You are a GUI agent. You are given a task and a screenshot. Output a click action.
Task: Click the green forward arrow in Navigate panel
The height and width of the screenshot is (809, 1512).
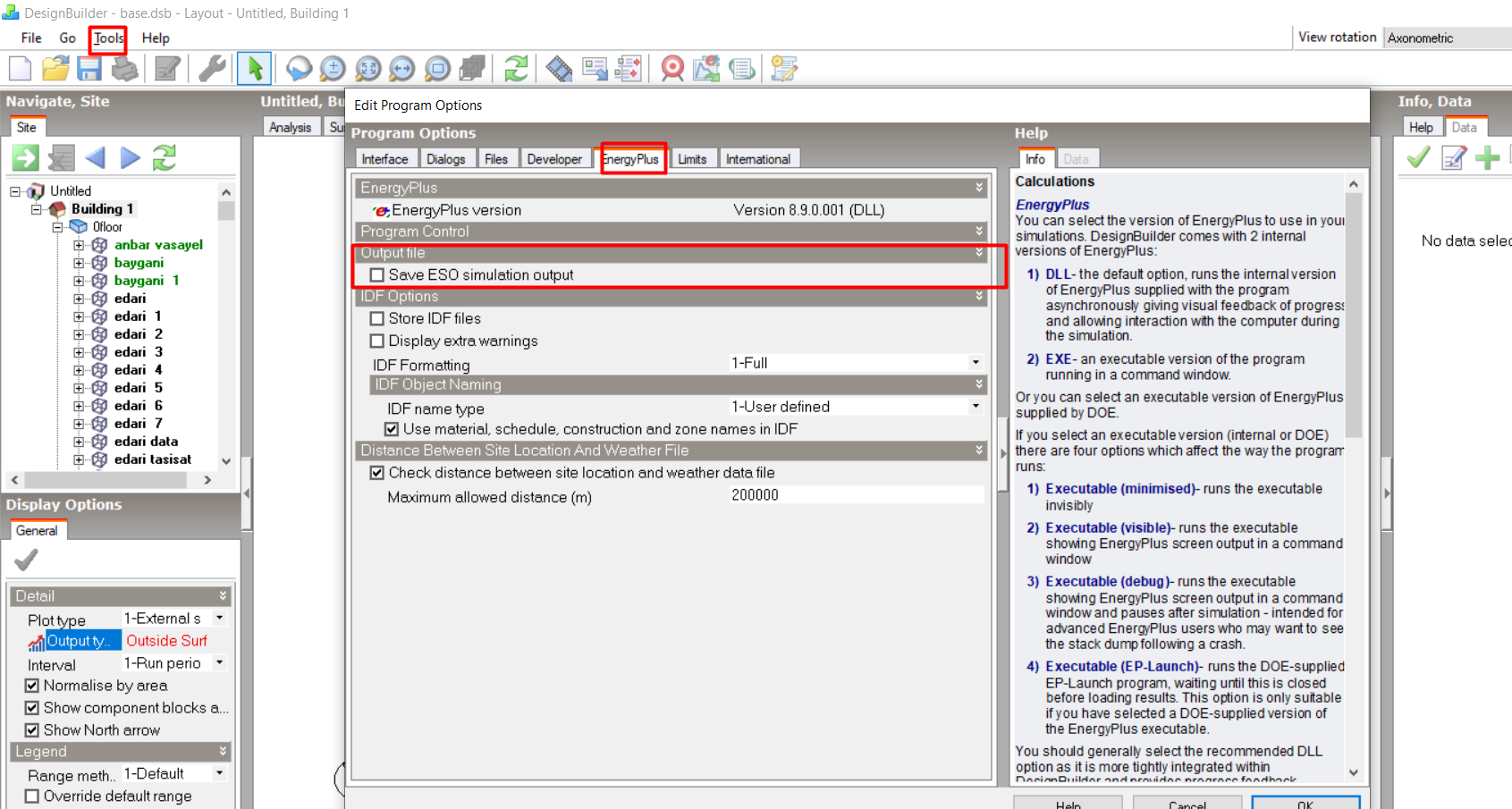pyautogui.click(x=25, y=158)
